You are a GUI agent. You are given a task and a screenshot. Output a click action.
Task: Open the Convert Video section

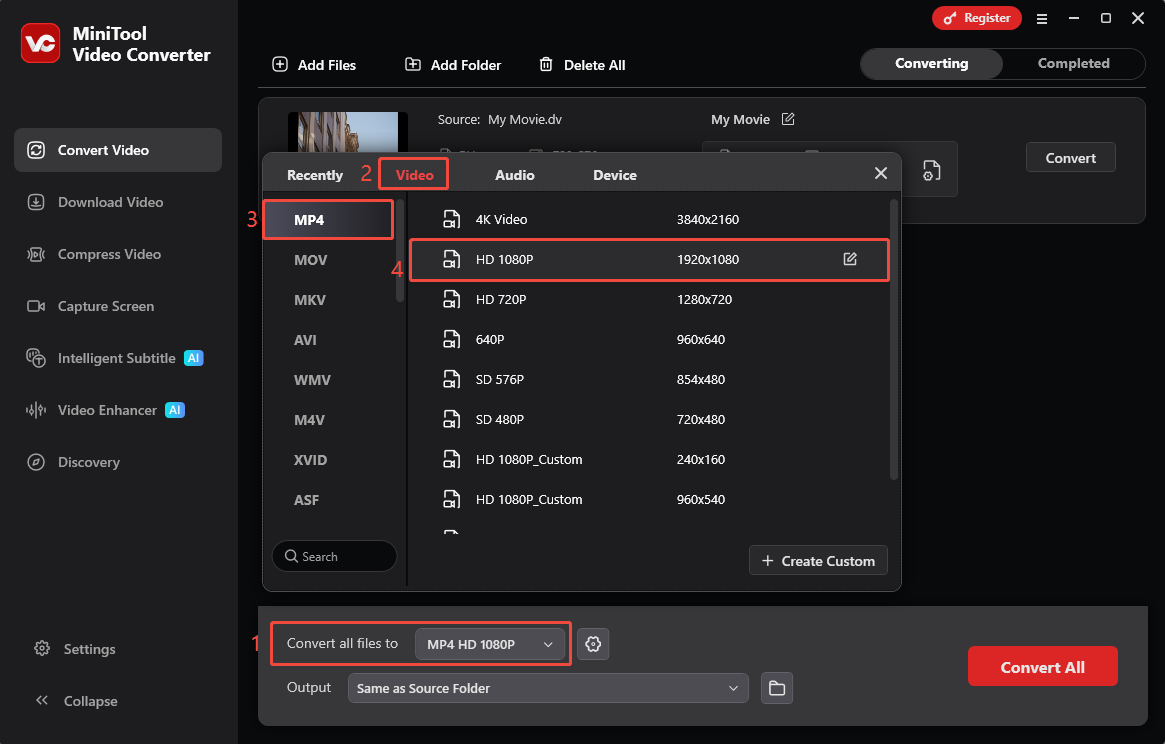click(117, 150)
